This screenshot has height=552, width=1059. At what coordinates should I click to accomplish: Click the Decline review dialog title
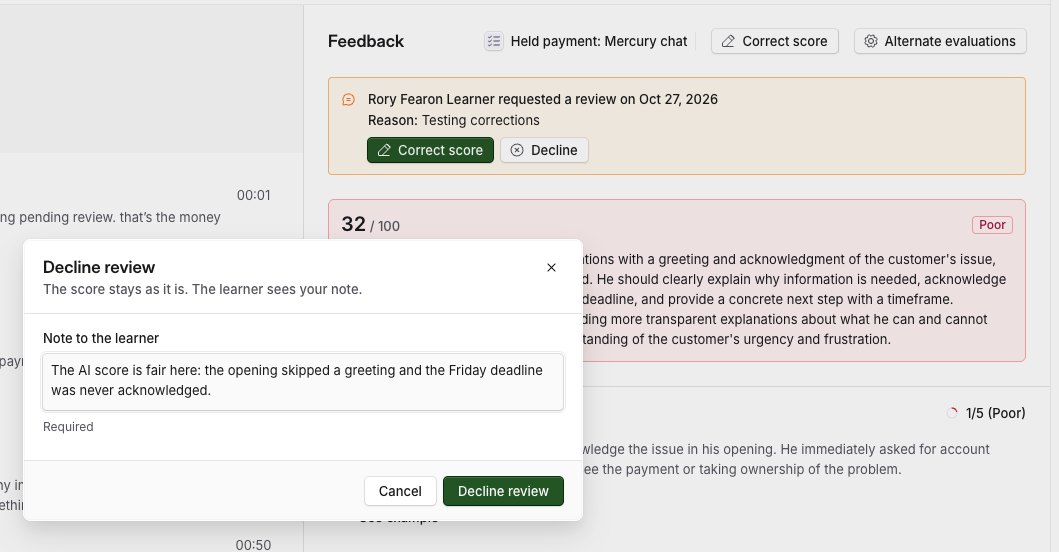(99, 267)
